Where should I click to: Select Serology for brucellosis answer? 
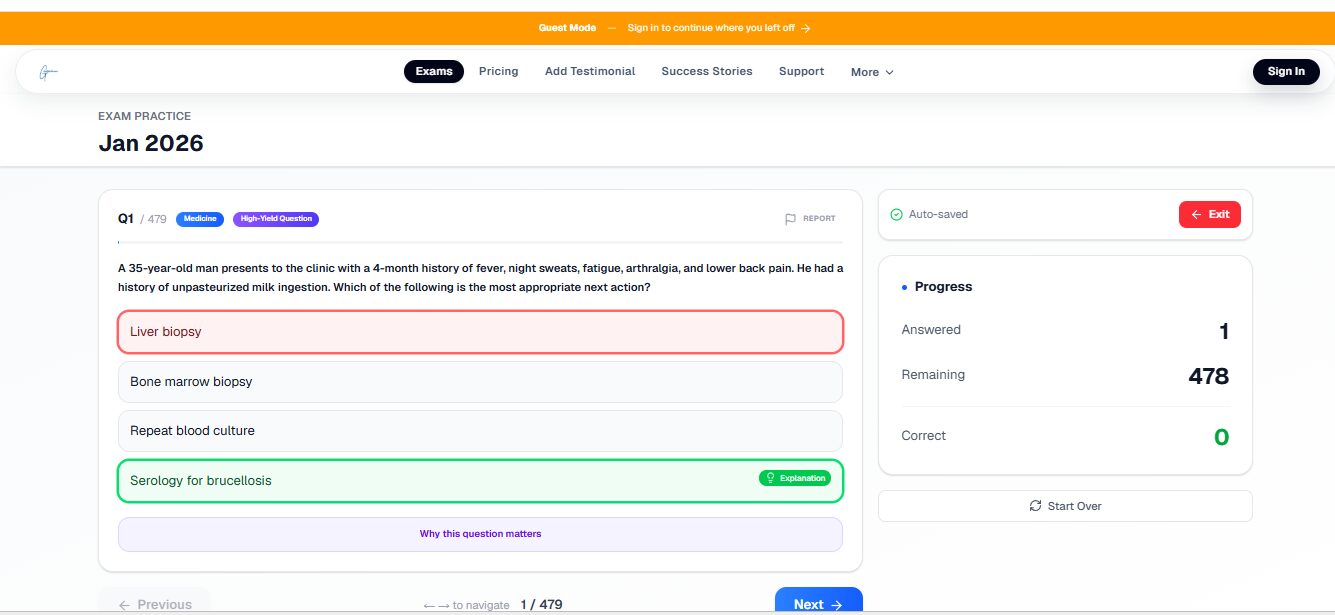[480, 481]
